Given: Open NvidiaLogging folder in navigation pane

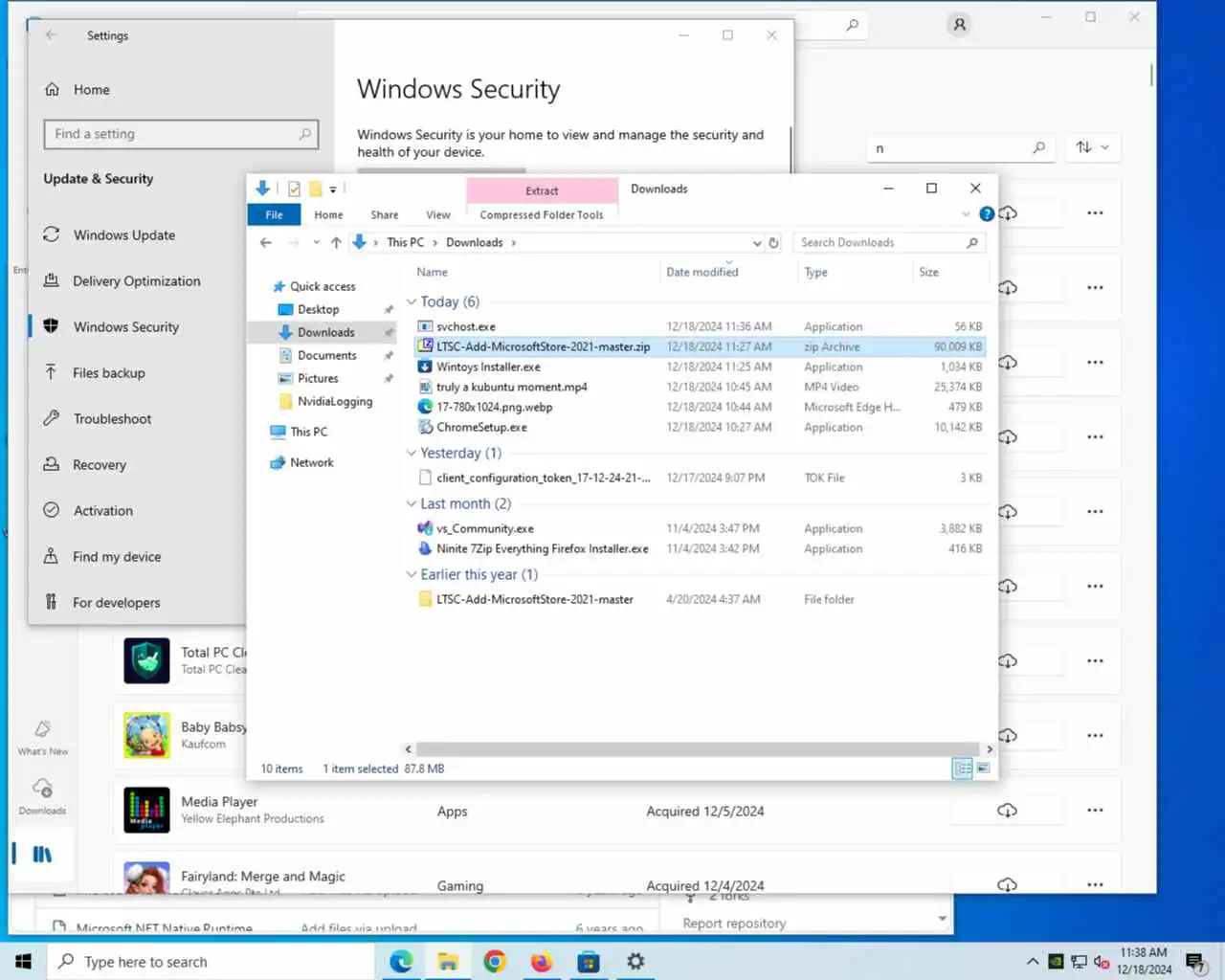Looking at the screenshot, I should 334,401.
